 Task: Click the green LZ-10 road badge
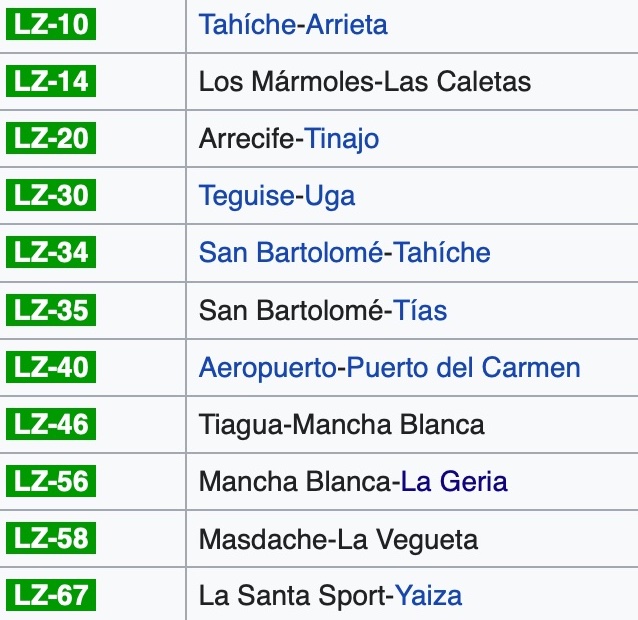click(x=51, y=23)
